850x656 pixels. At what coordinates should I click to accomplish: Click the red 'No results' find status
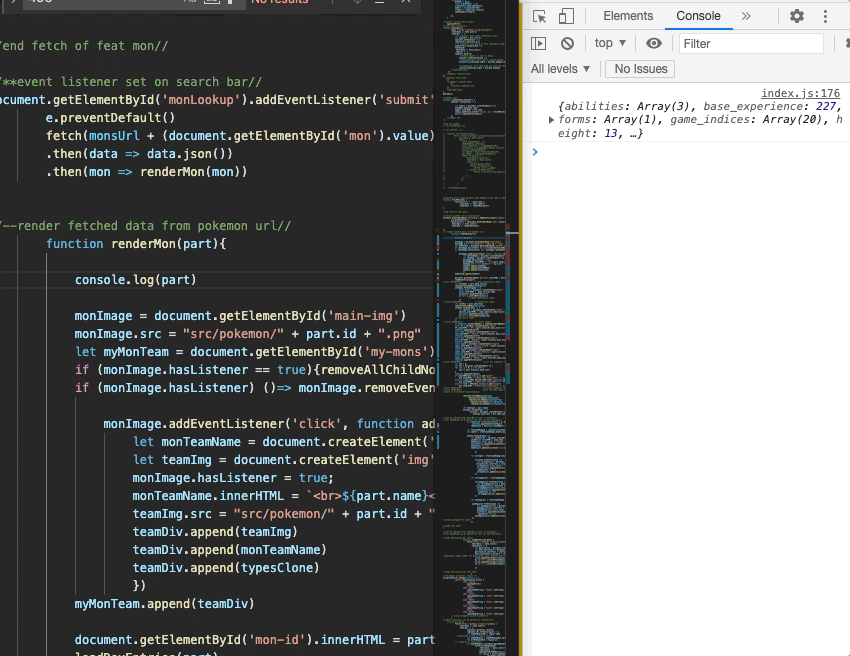(x=280, y=2)
